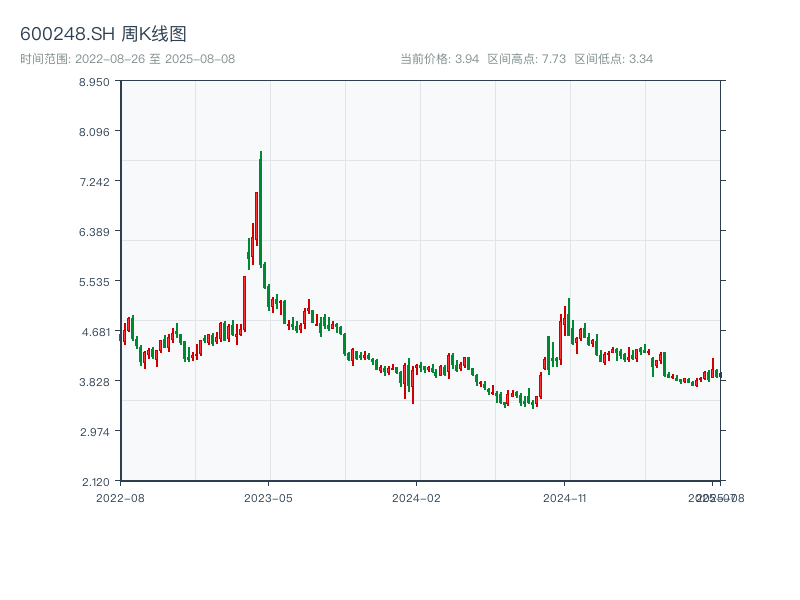The image size is (800, 600).
Task: Click y-axis value 2.974
Action: point(94,432)
